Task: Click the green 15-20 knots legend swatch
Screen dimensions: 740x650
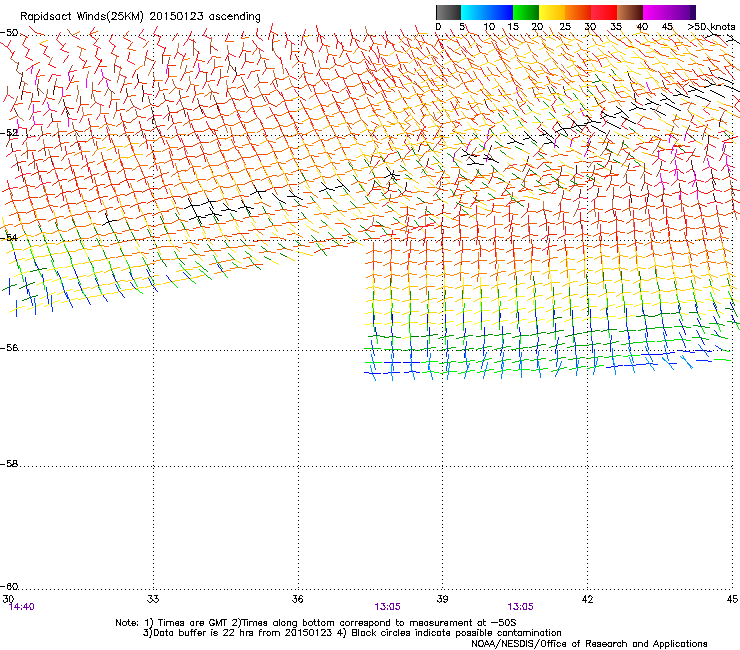Action: tap(526, 12)
